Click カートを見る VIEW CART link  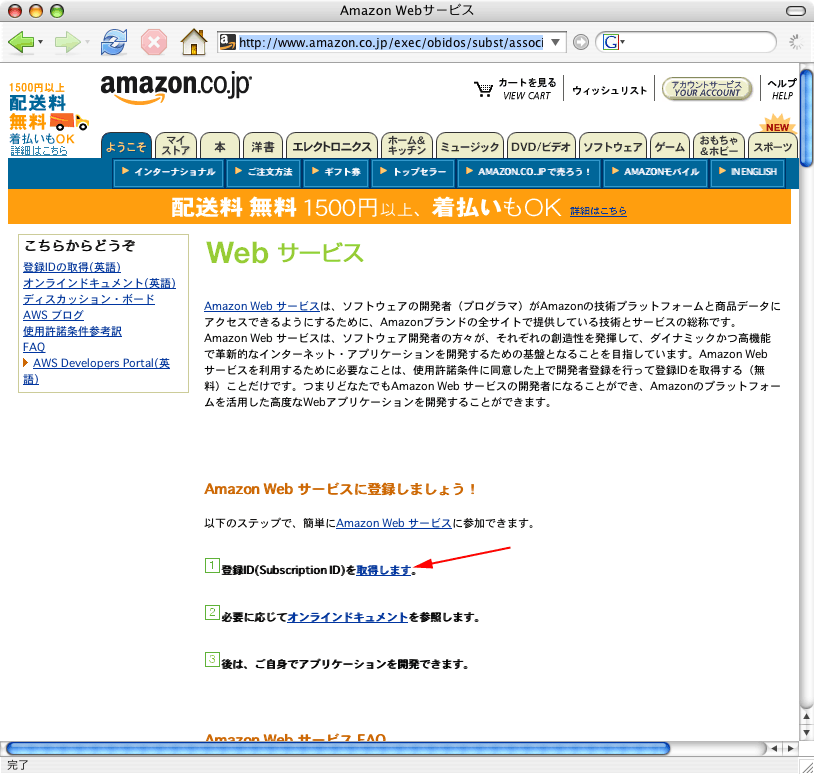(527, 89)
